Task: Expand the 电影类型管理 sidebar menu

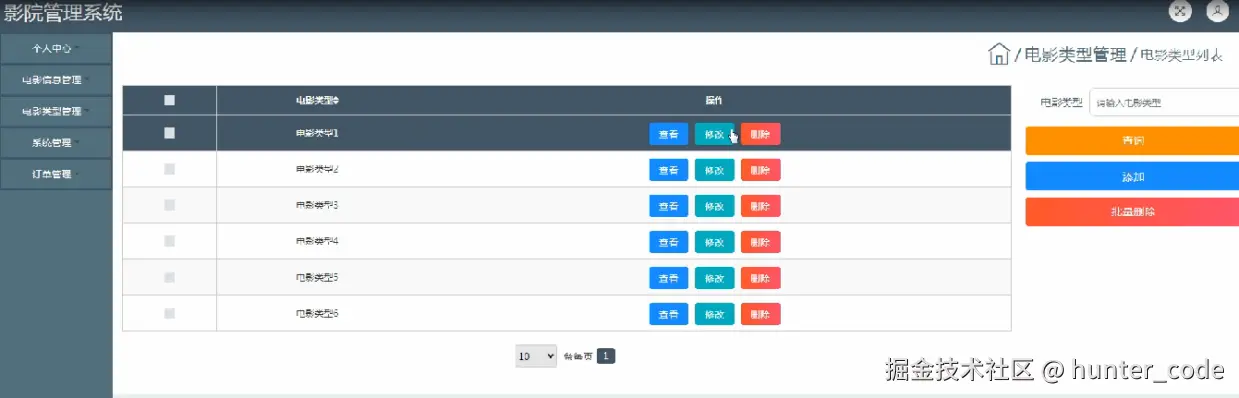Action: tap(56, 111)
